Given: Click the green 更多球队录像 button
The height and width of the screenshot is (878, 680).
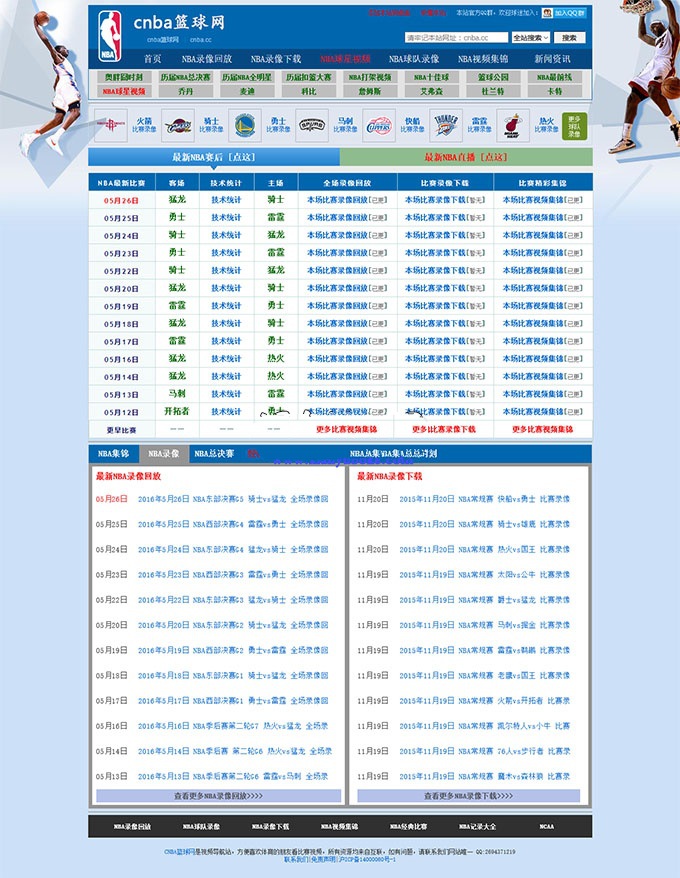Looking at the screenshot, I should 573,125.
